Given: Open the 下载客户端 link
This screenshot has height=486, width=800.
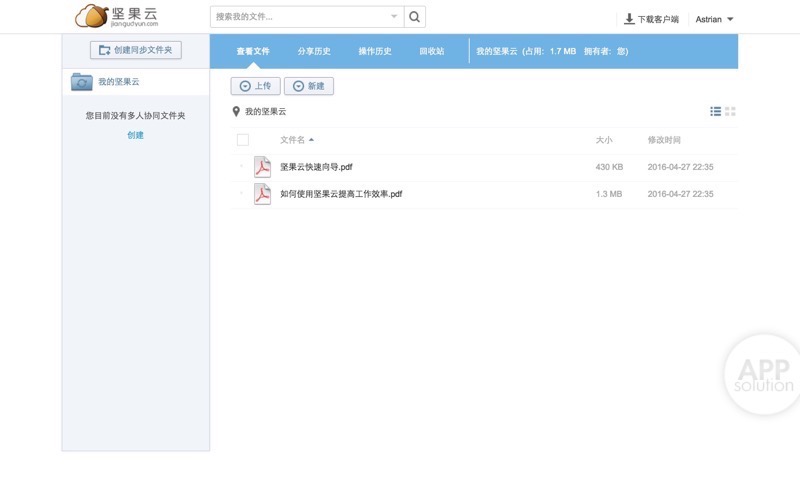Looking at the screenshot, I should [x=658, y=19].
